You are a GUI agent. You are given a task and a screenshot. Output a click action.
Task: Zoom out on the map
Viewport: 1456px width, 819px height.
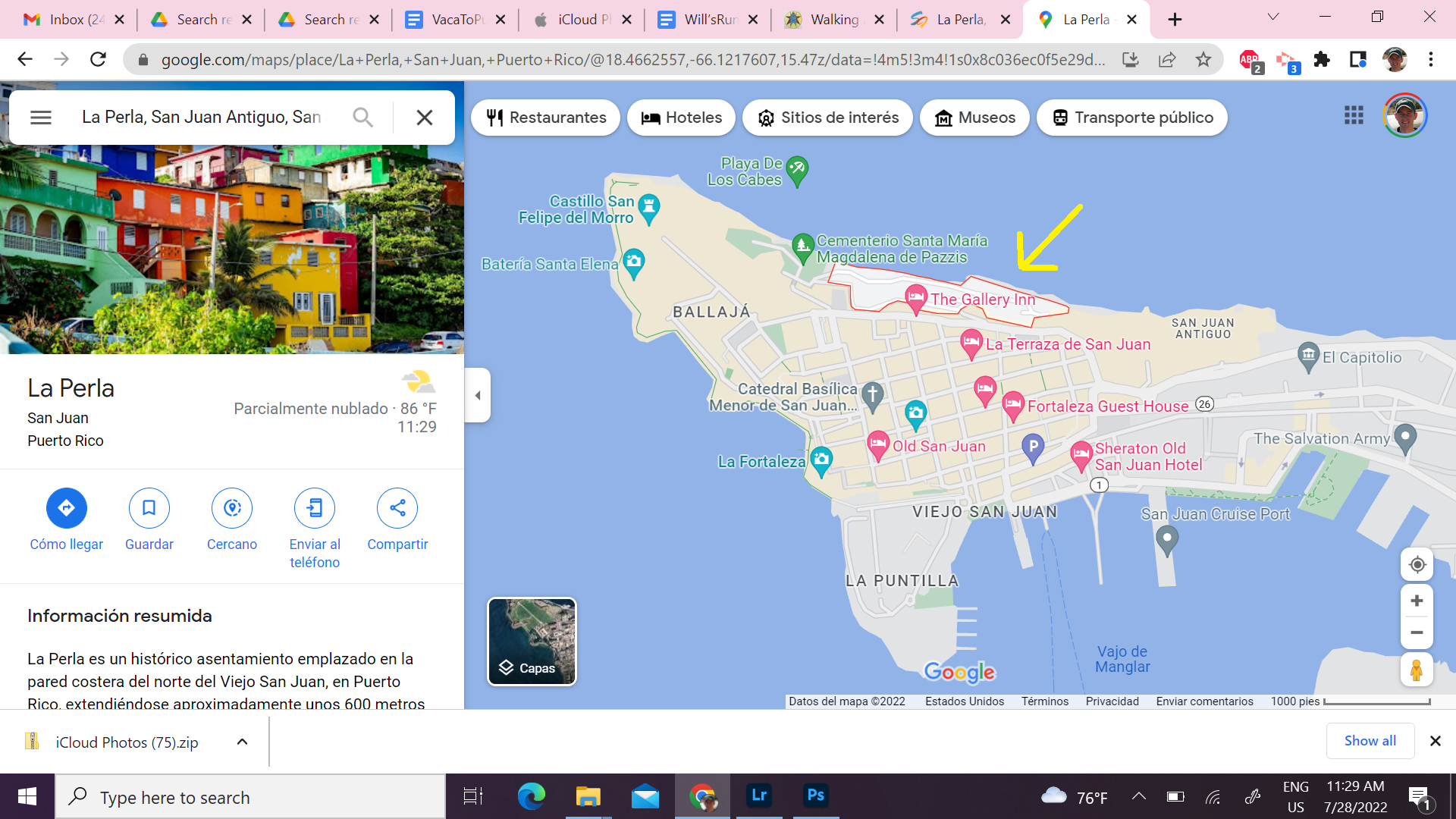pos(1417,633)
